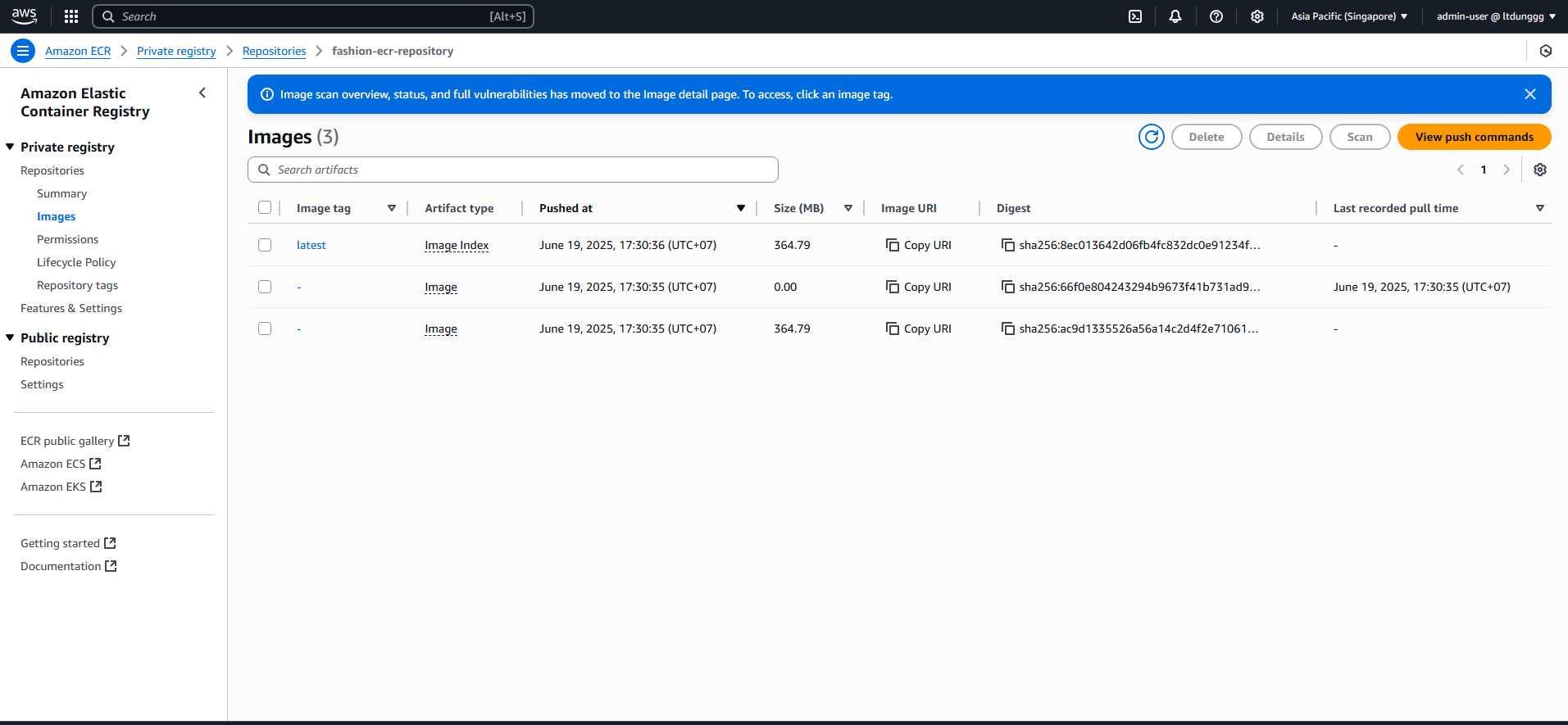Open the AWS services grid menu
Viewport: 1568px width, 725px height.
point(71,16)
